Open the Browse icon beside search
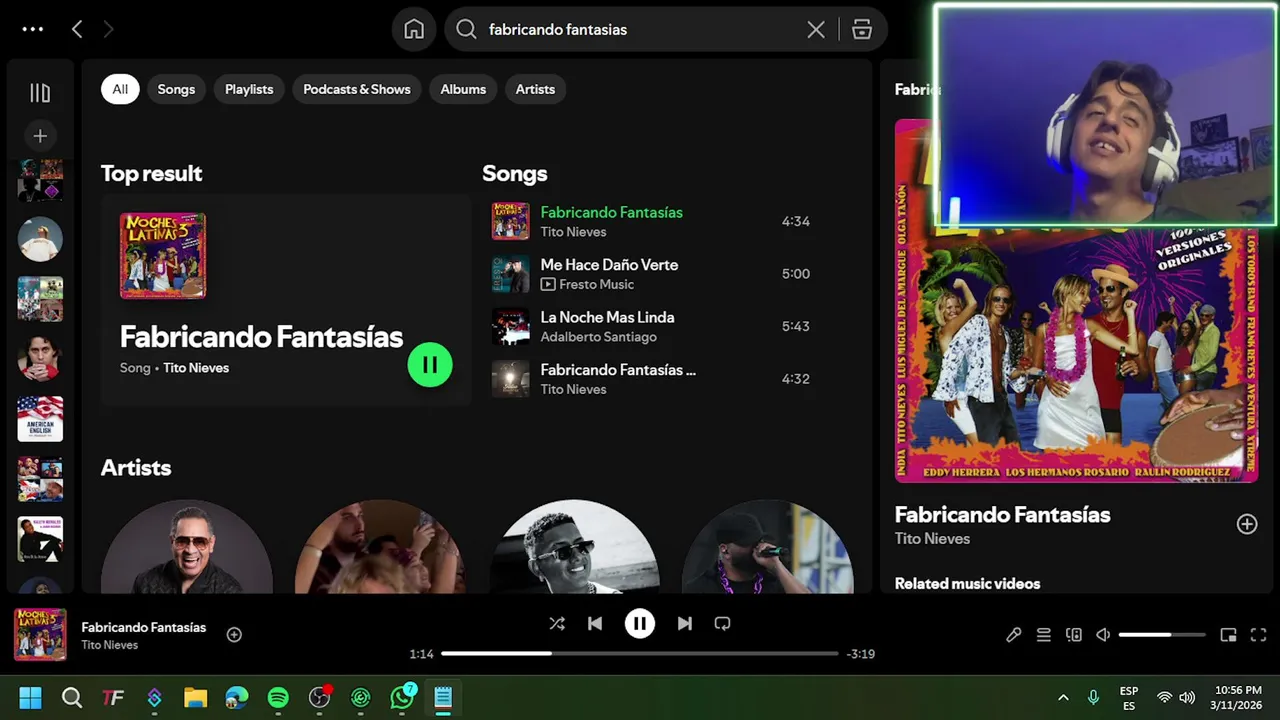 (862, 29)
